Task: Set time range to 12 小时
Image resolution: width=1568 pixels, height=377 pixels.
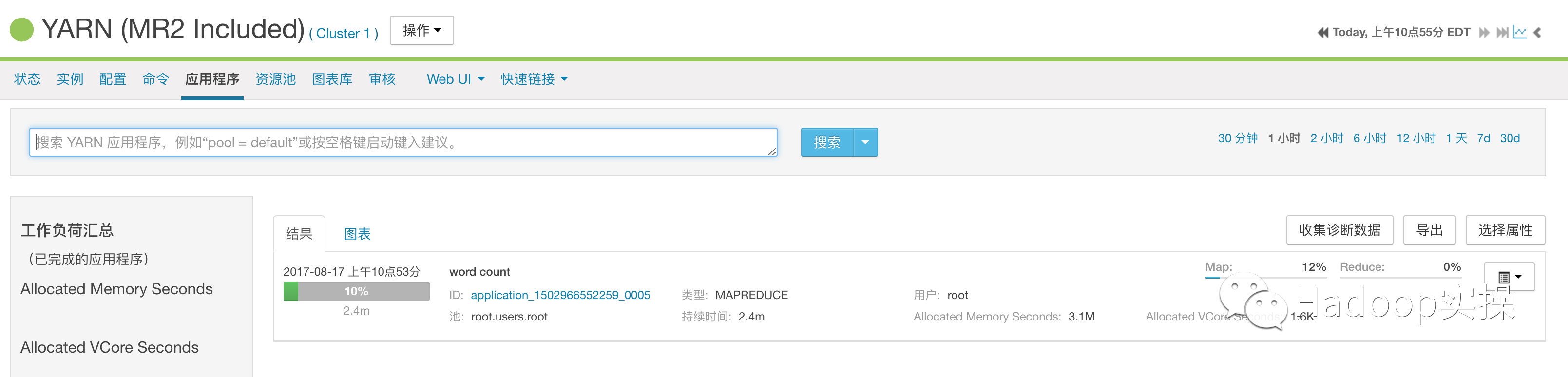Action: [1416, 138]
